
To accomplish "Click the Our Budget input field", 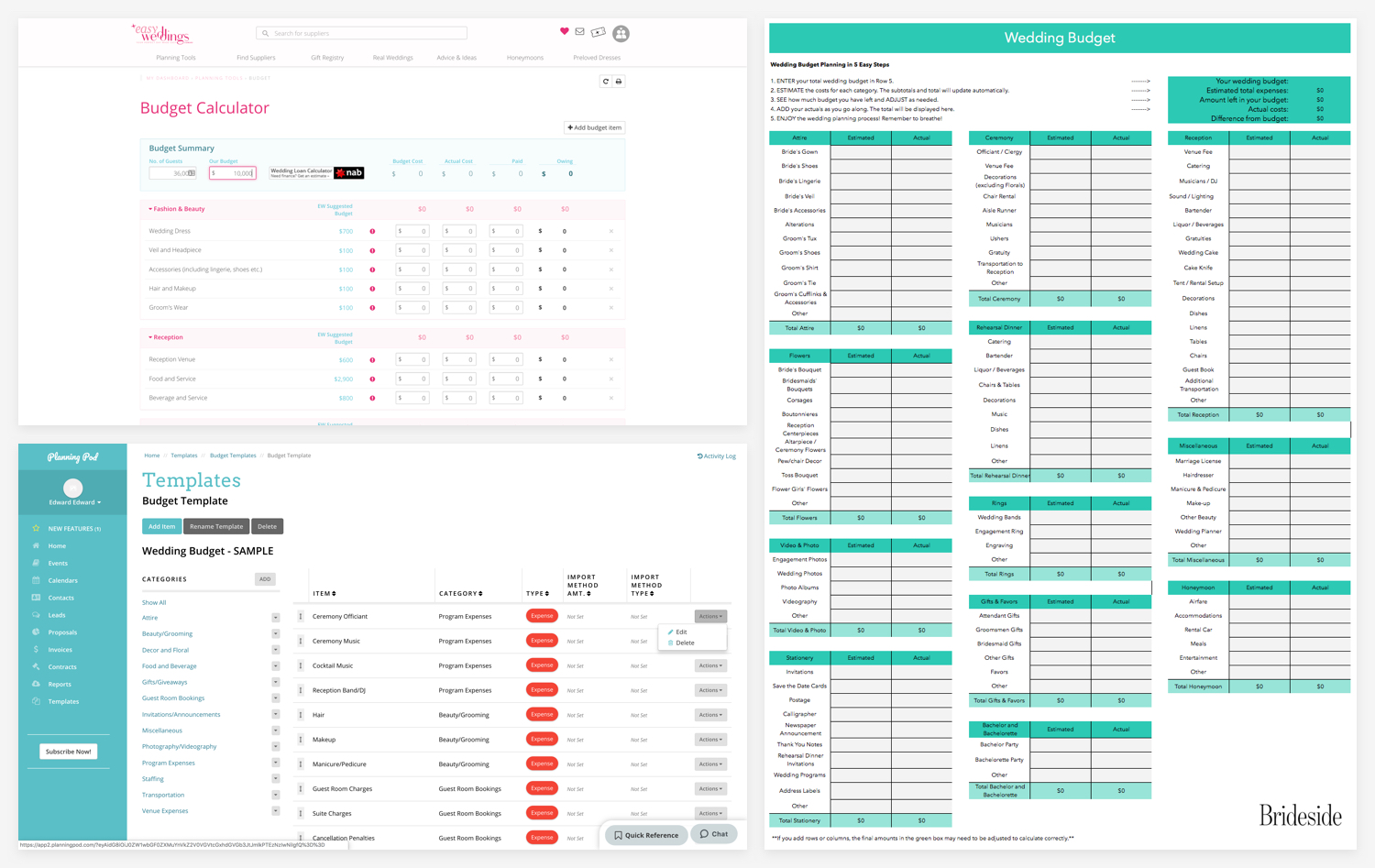I will [233, 173].
